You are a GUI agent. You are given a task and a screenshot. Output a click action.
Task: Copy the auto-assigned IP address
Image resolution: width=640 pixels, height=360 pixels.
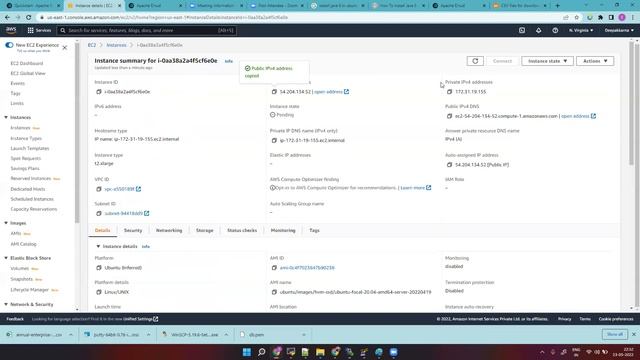tap(449, 165)
